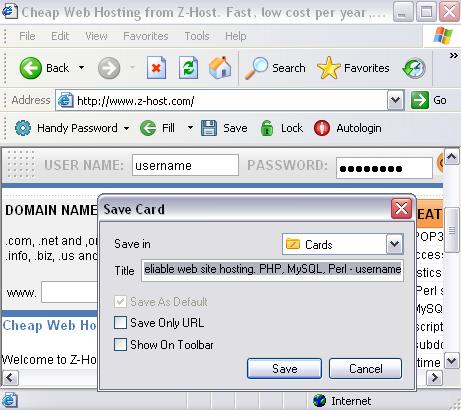Click the horizontal scrollbar left arrow
This screenshot has height=410, width=461.
tap(10, 378)
